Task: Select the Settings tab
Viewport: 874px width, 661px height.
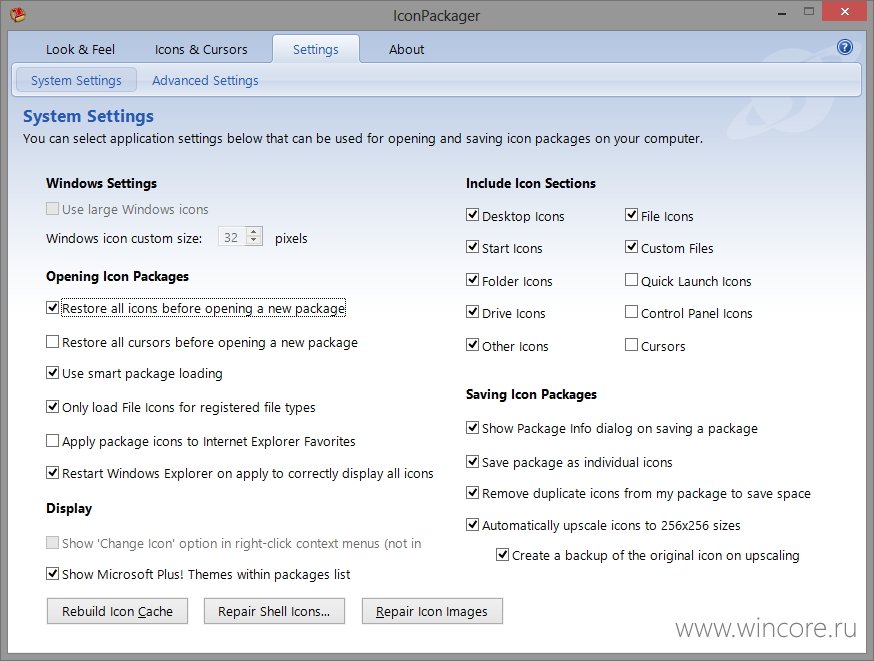Action: click(315, 50)
